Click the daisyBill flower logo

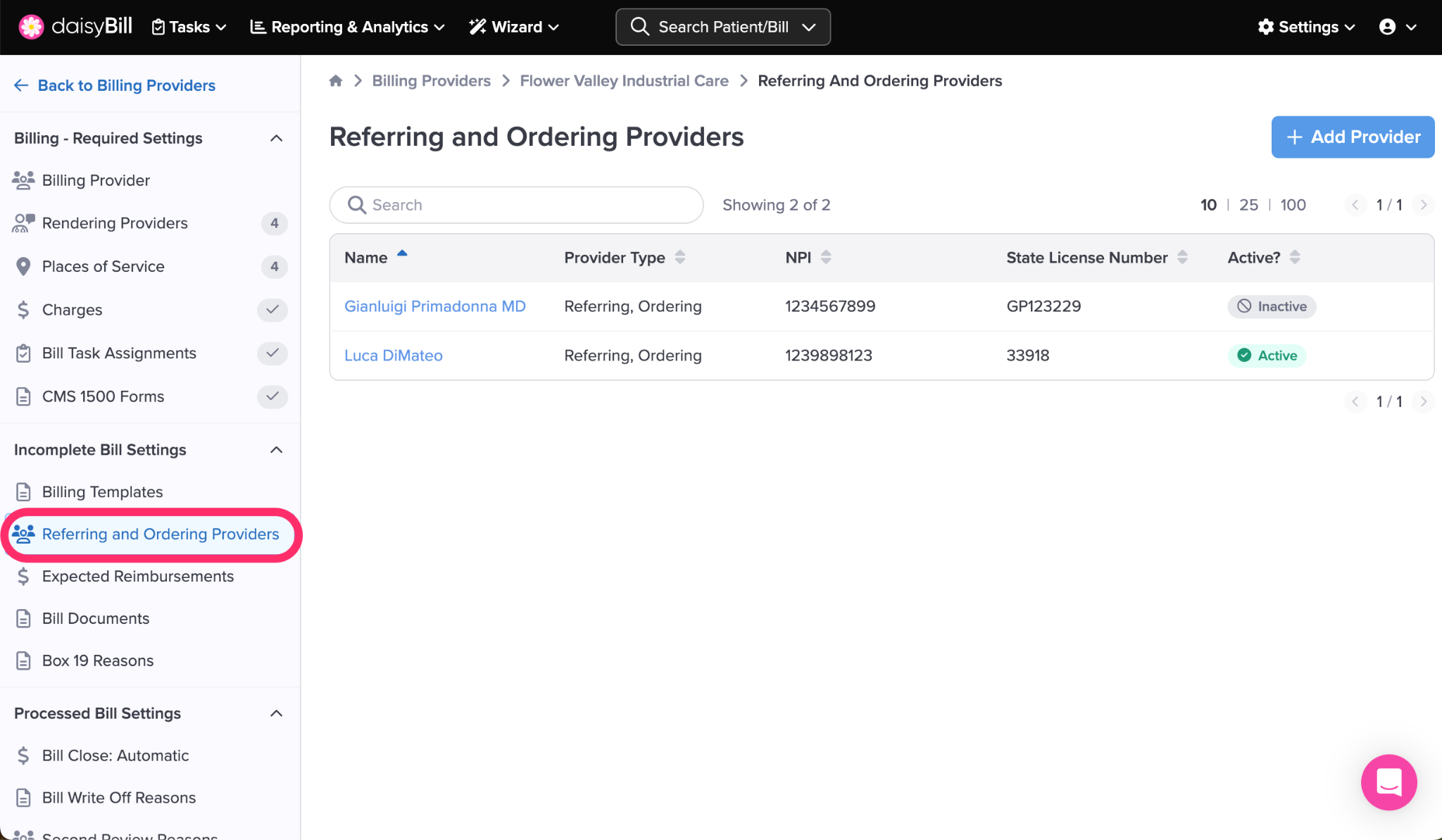click(x=31, y=27)
